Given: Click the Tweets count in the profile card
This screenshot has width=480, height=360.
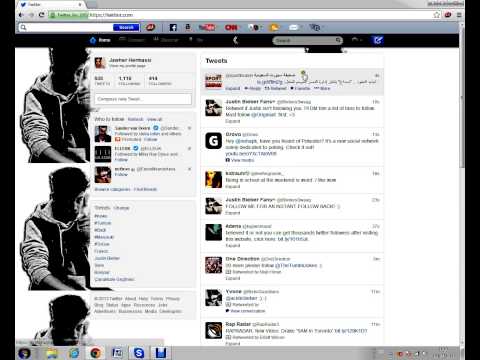Looking at the screenshot, I should 102,81.
